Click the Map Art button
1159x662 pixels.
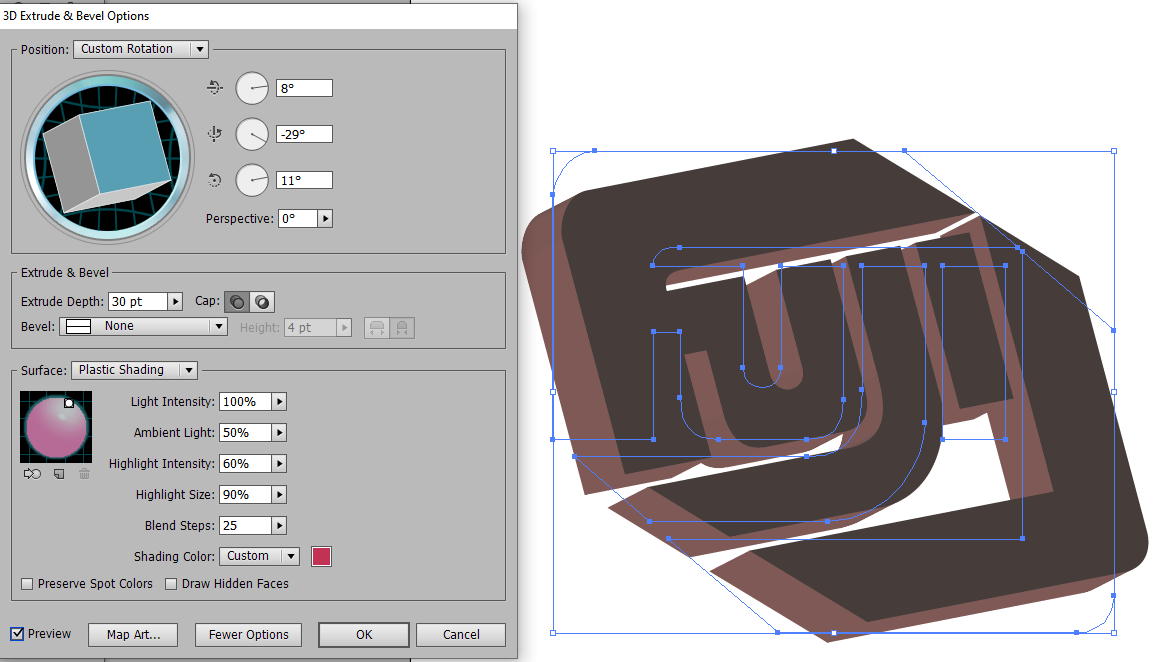[x=133, y=635]
